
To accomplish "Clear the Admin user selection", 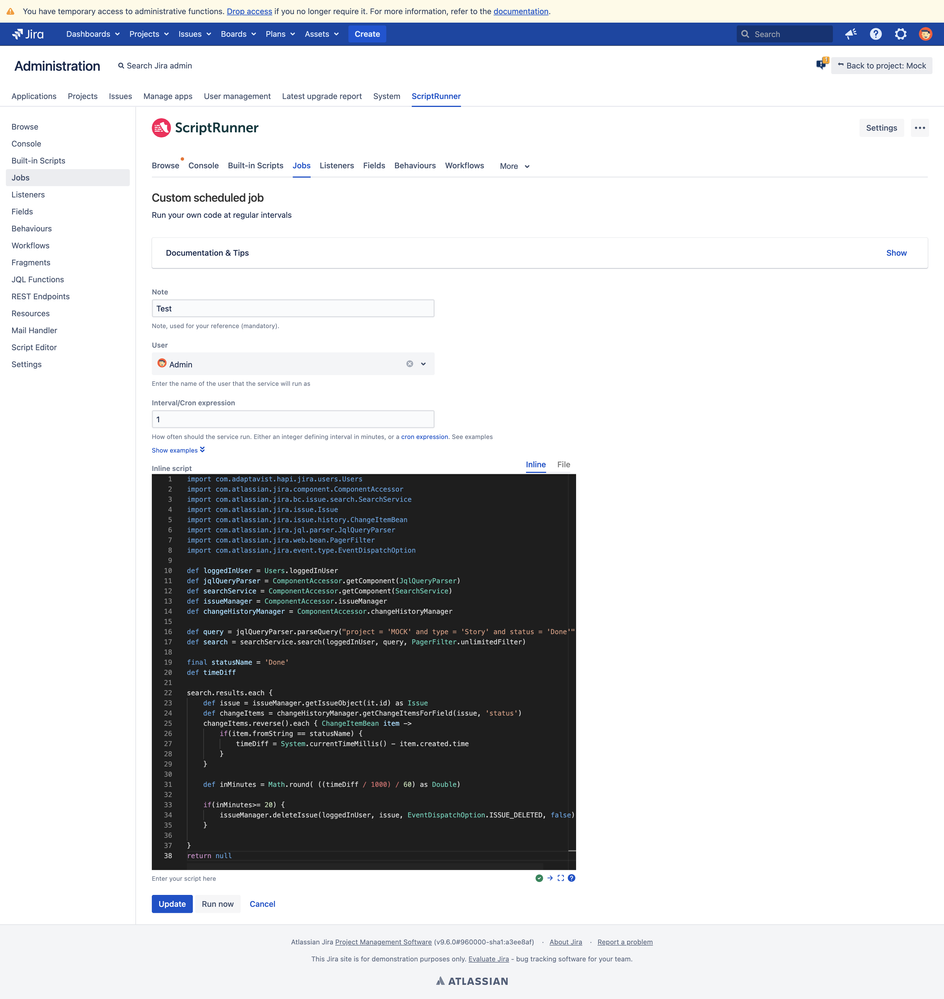I will click(x=410, y=364).
